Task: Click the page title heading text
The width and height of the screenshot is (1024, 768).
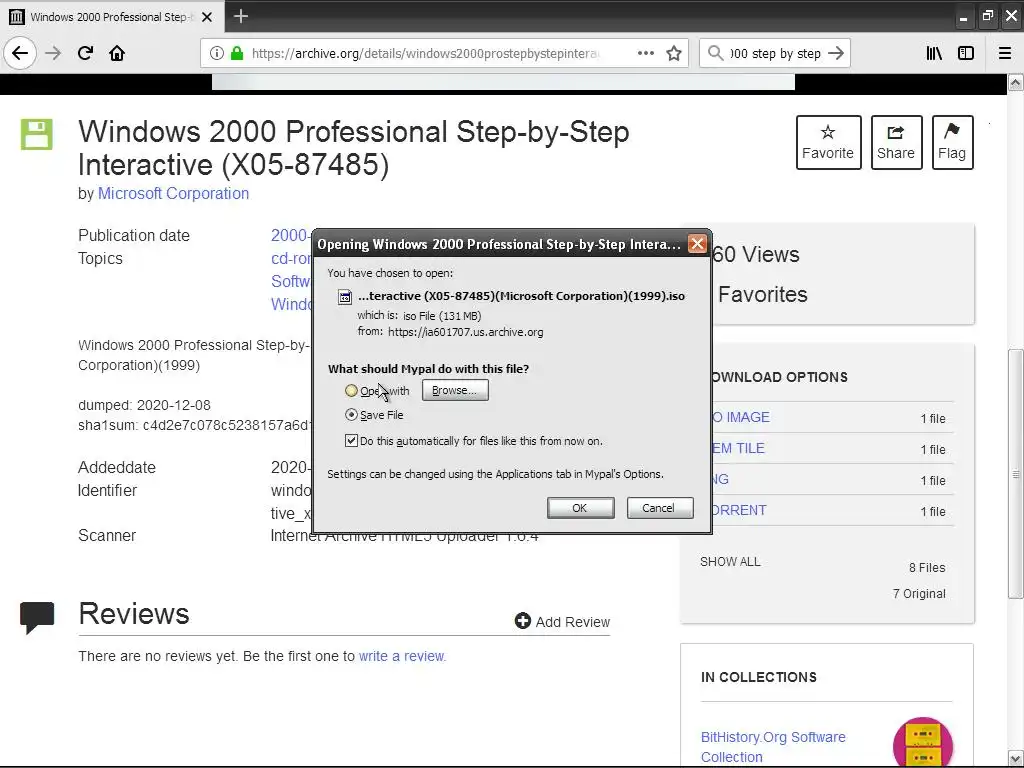Action: pos(353,148)
